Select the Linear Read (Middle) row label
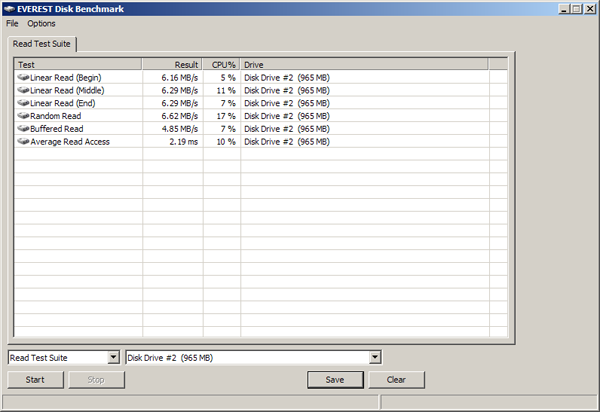 [x=67, y=90]
